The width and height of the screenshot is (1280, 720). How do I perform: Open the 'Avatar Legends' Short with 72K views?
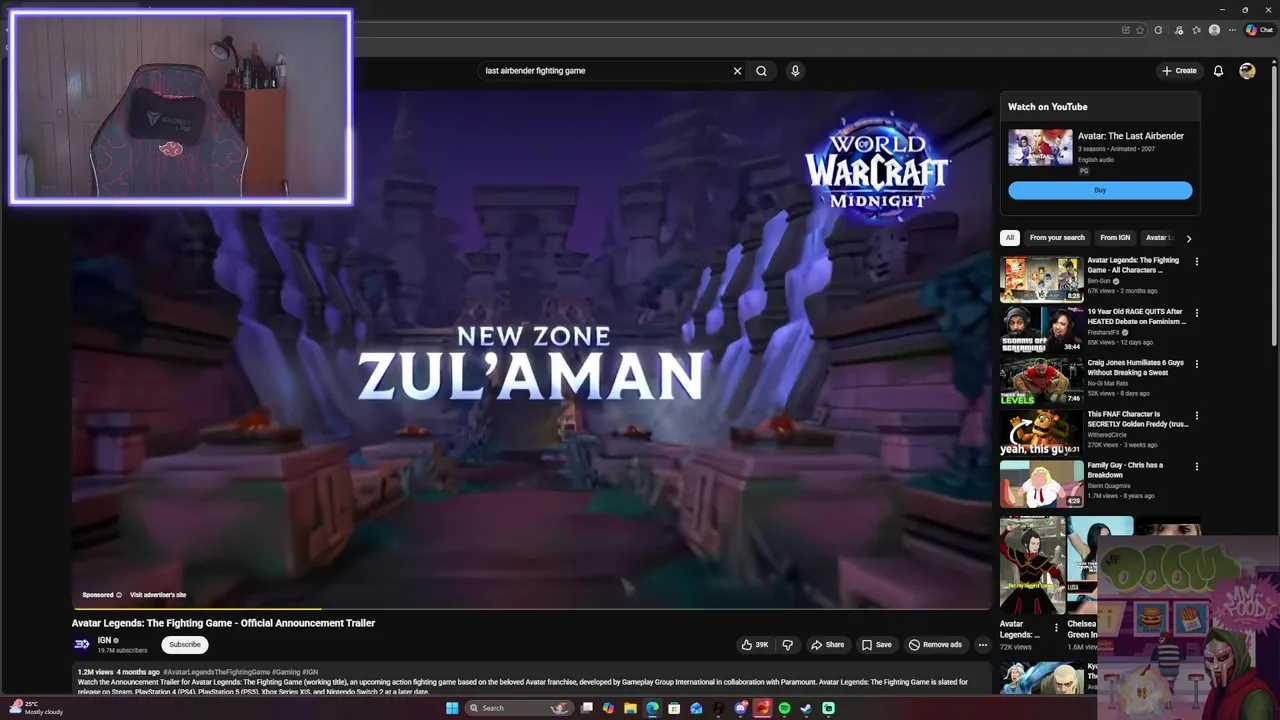(x=1032, y=566)
